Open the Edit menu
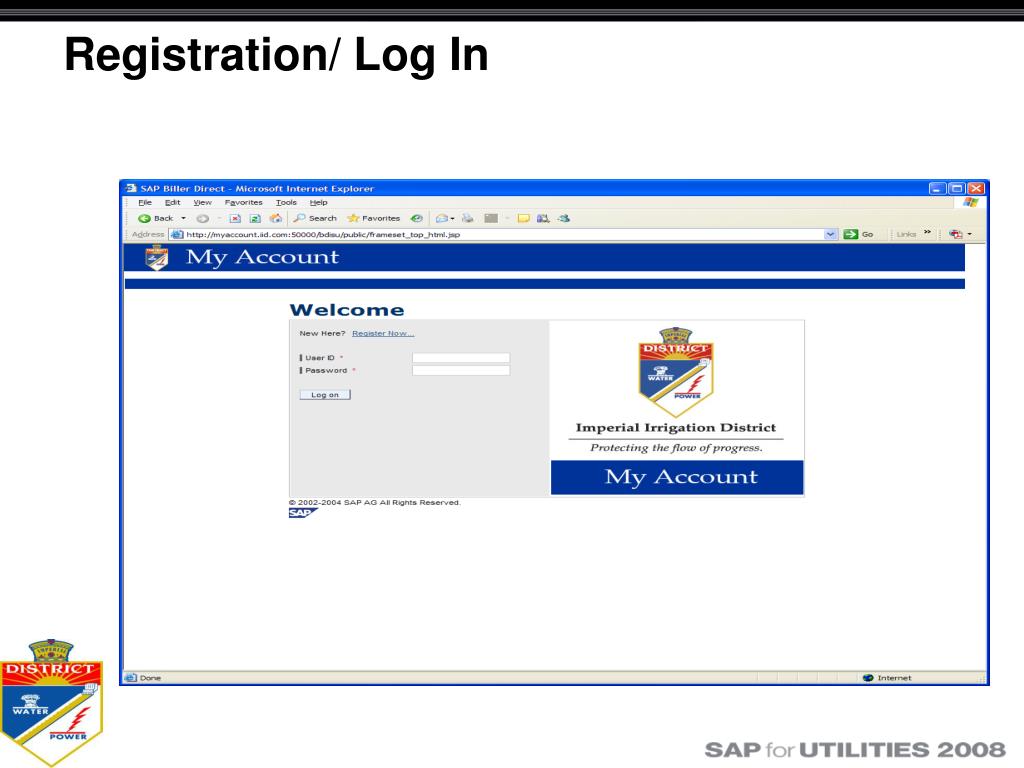 click(x=172, y=202)
